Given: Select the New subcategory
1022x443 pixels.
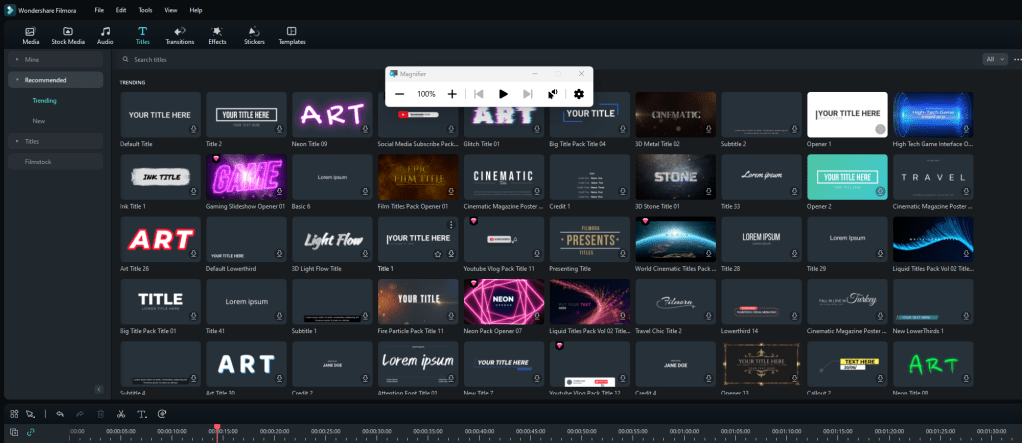Looking at the screenshot, I should click(38, 121).
